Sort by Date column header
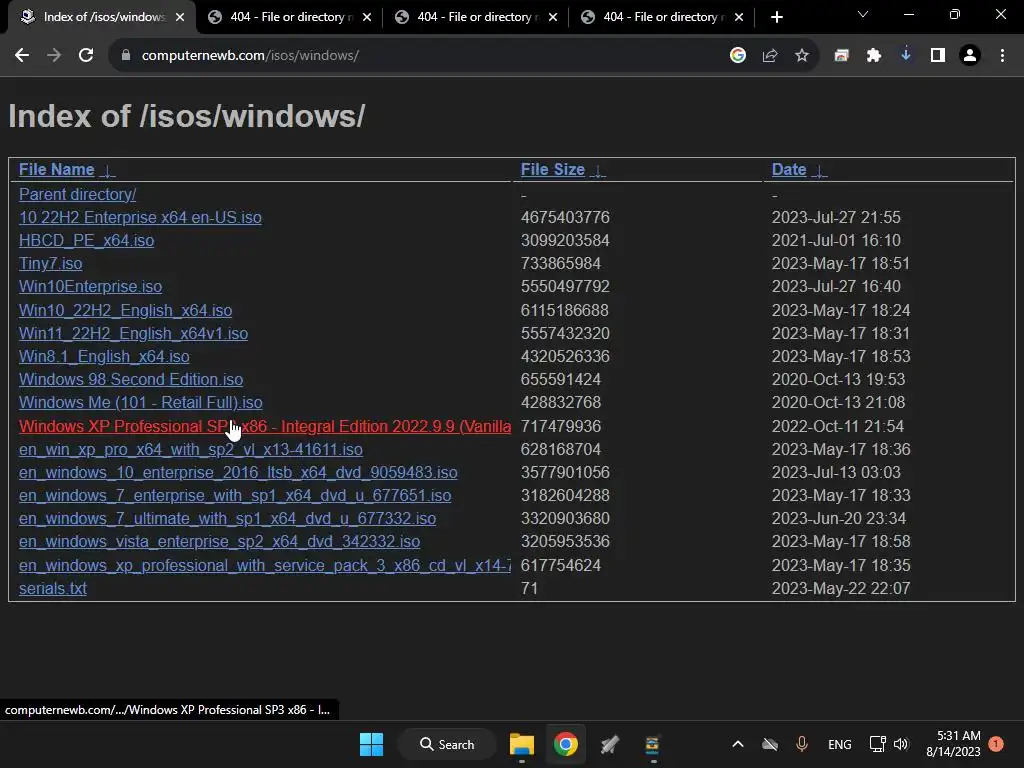 [789, 170]
